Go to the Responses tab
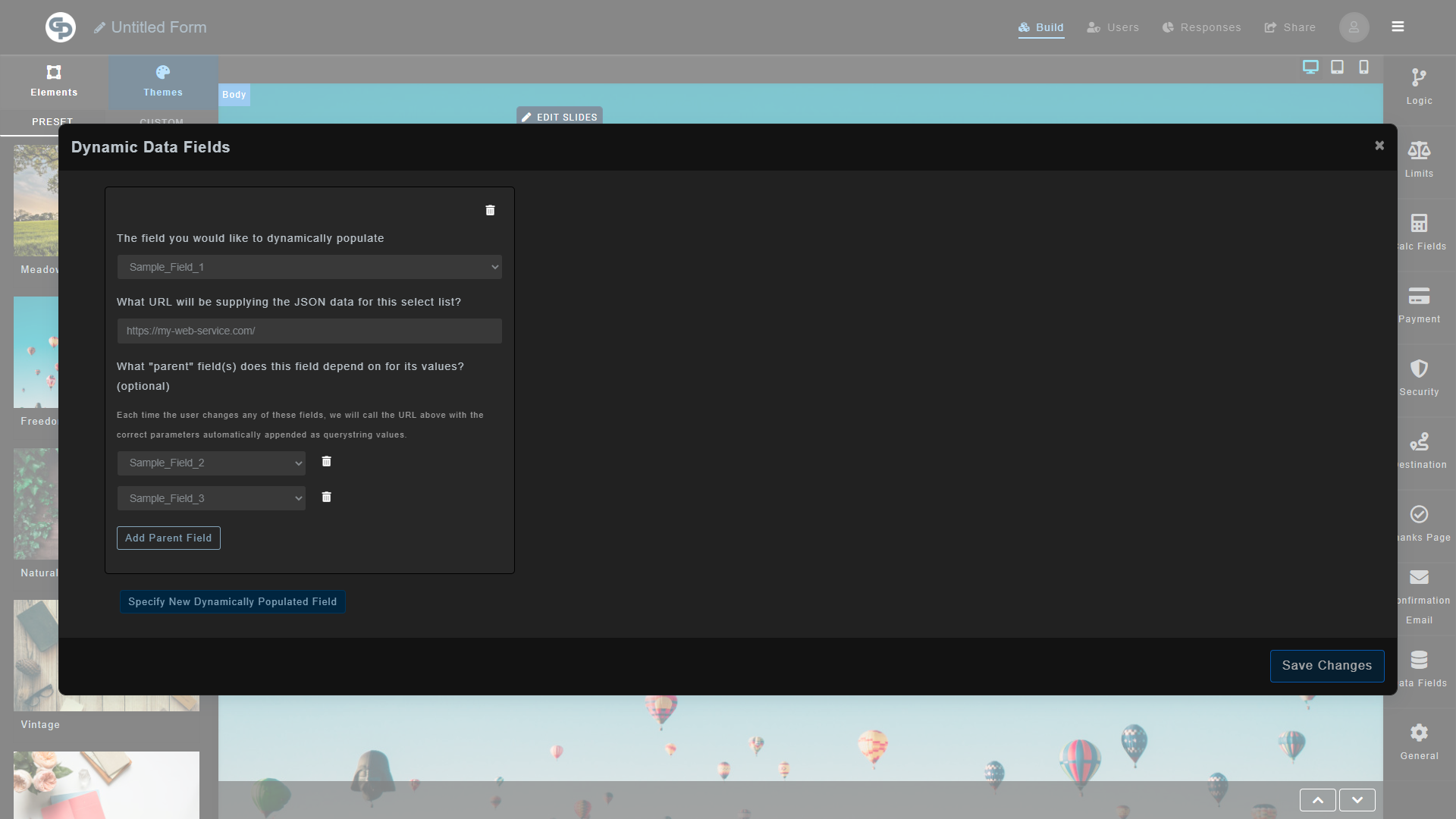Screen dimensions: 1456x819 tap(1201, 27)
